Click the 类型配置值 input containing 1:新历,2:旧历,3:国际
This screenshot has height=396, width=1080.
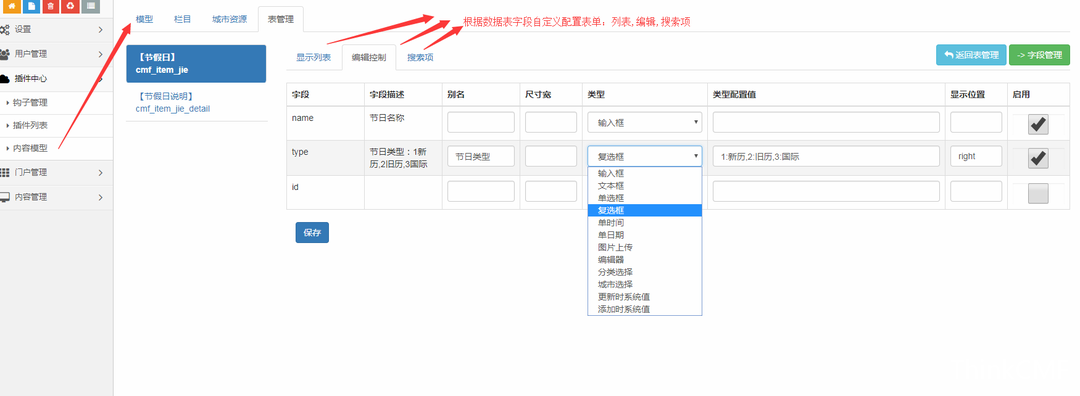(x=827, y=156)
